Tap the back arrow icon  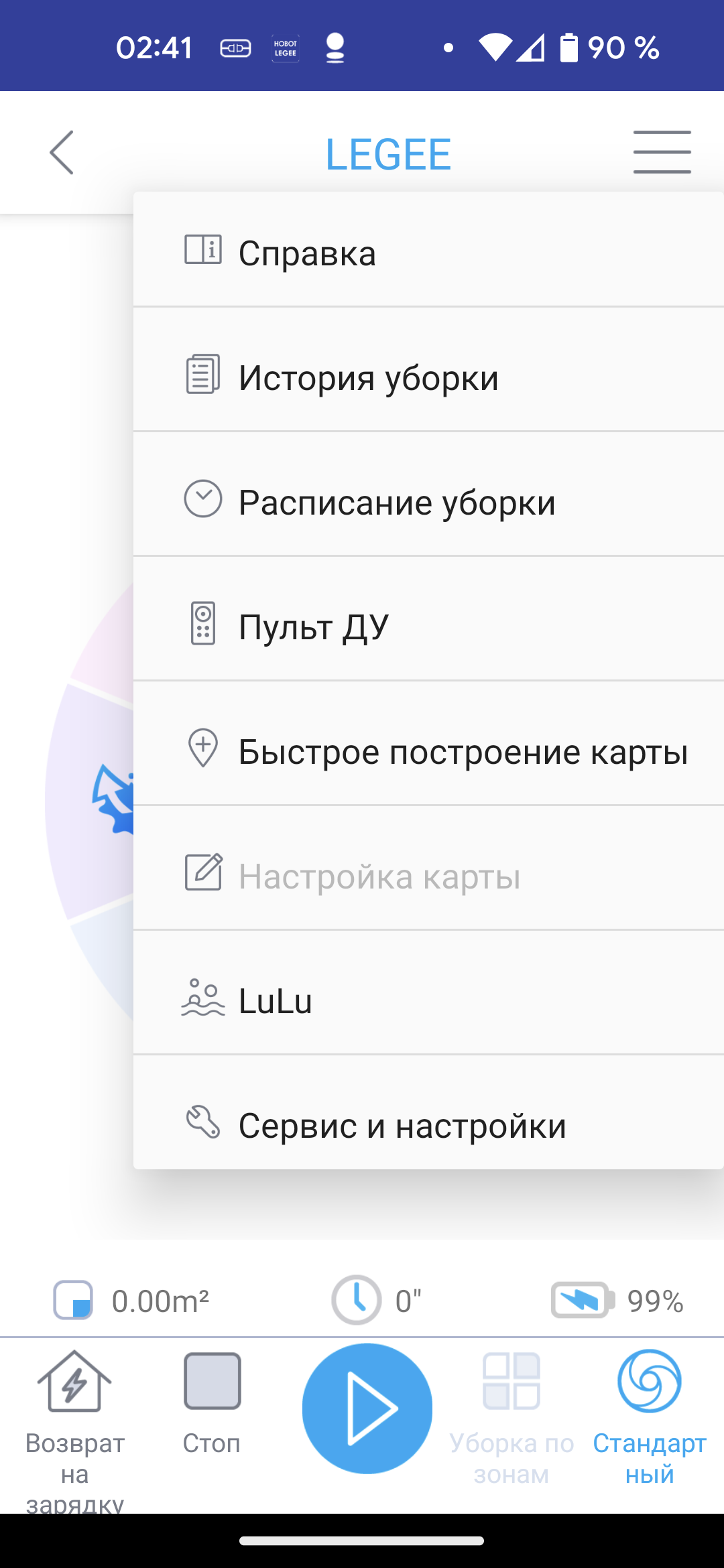click(x=62, y=153)
